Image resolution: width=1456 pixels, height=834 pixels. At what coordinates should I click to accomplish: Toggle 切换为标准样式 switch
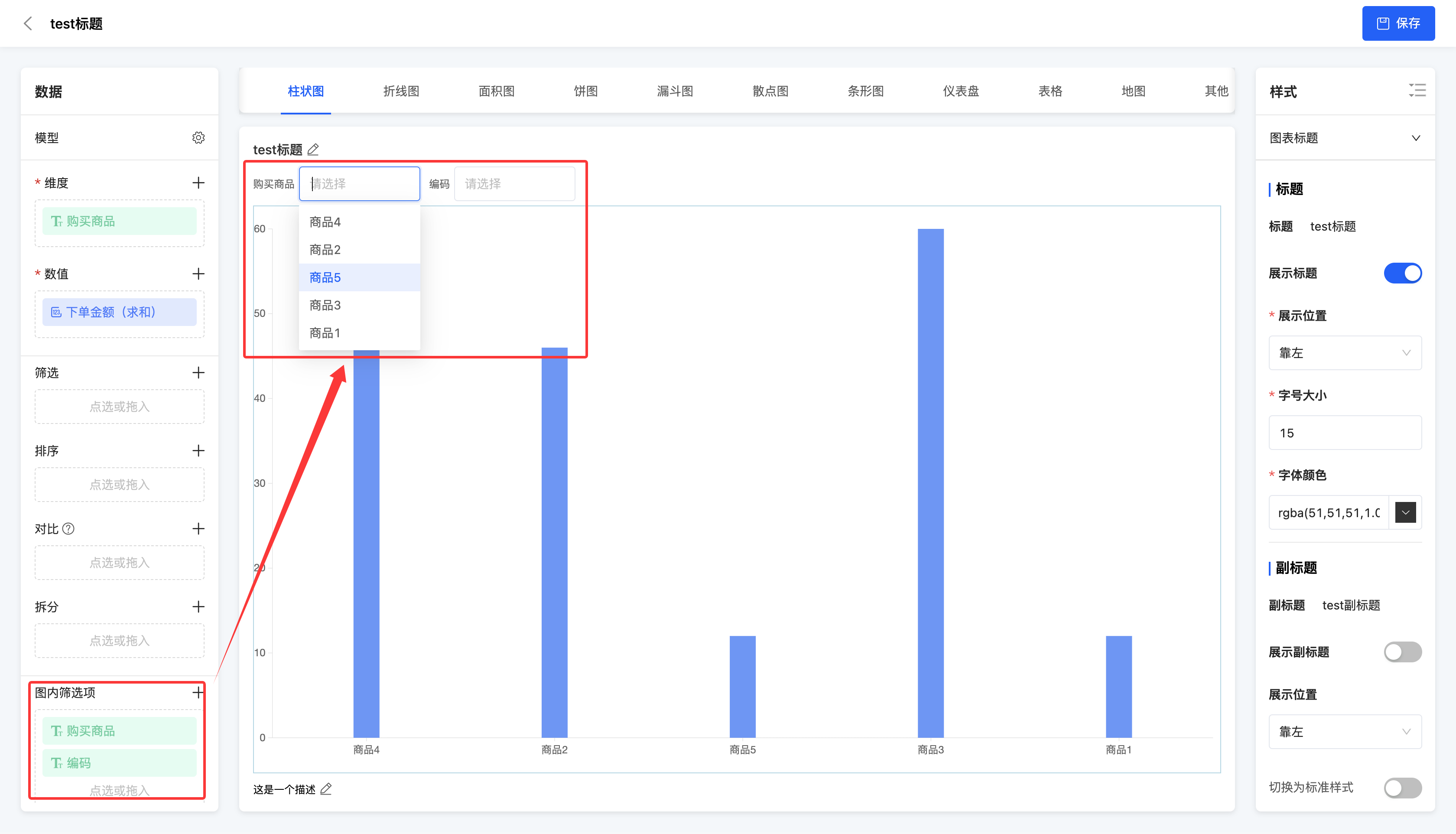tap(1402, 788)
